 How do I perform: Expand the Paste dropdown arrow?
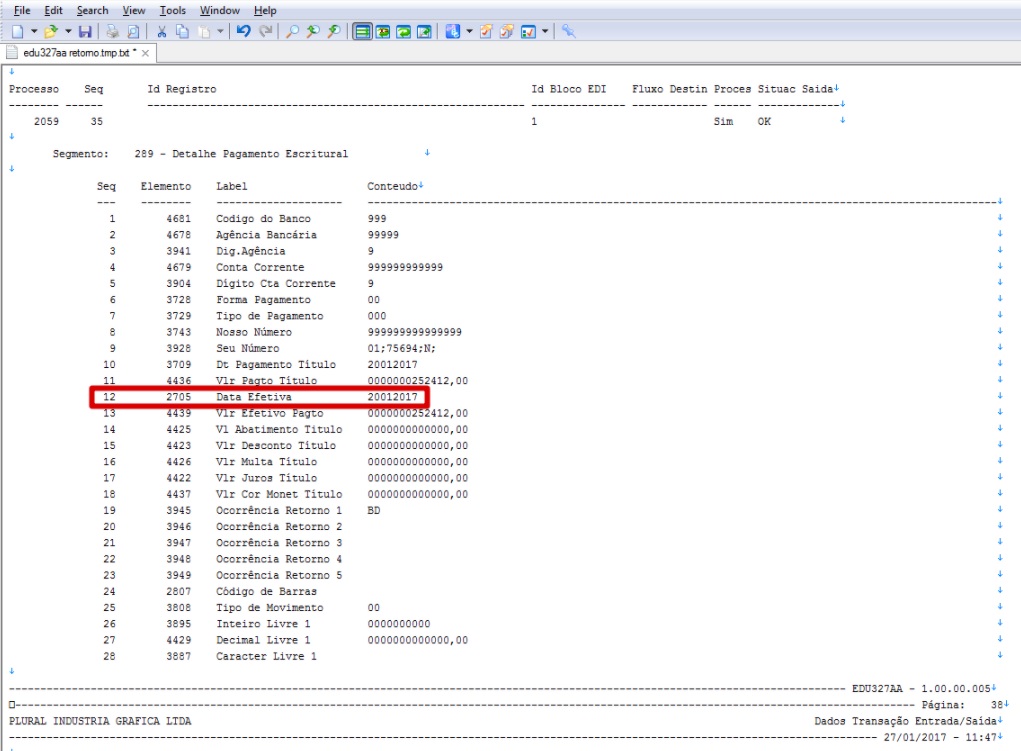point(220,31)
